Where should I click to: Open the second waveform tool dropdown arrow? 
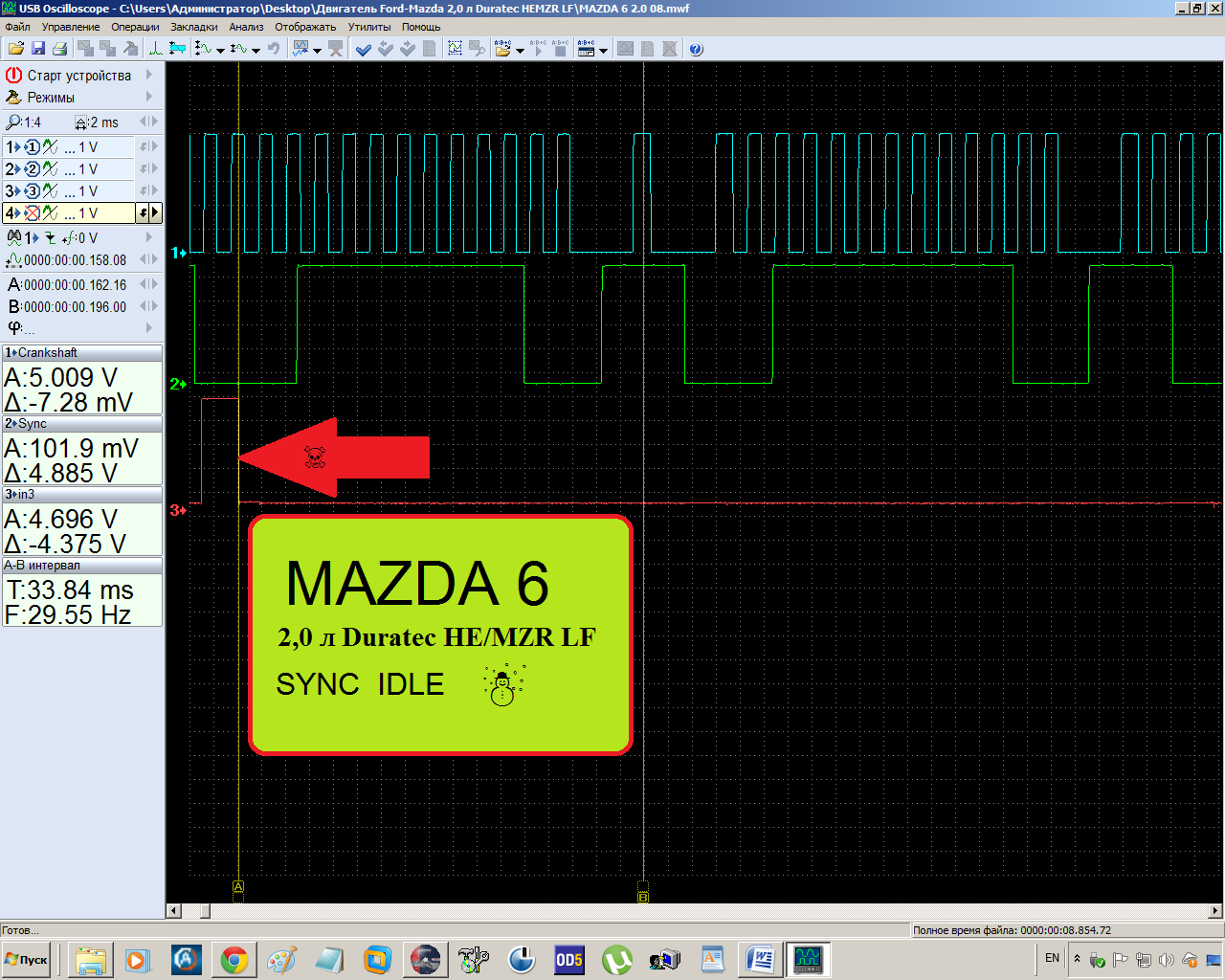coord(256,50)
